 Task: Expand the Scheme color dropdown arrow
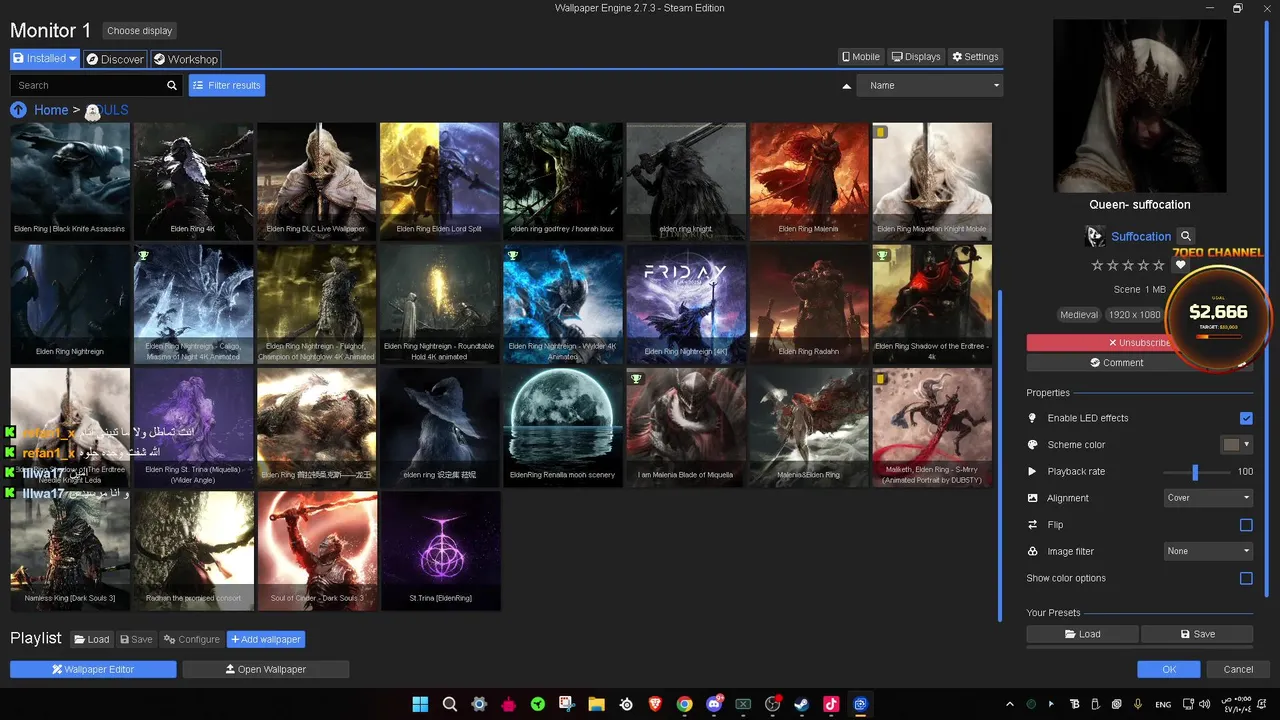coord(1246,445)
